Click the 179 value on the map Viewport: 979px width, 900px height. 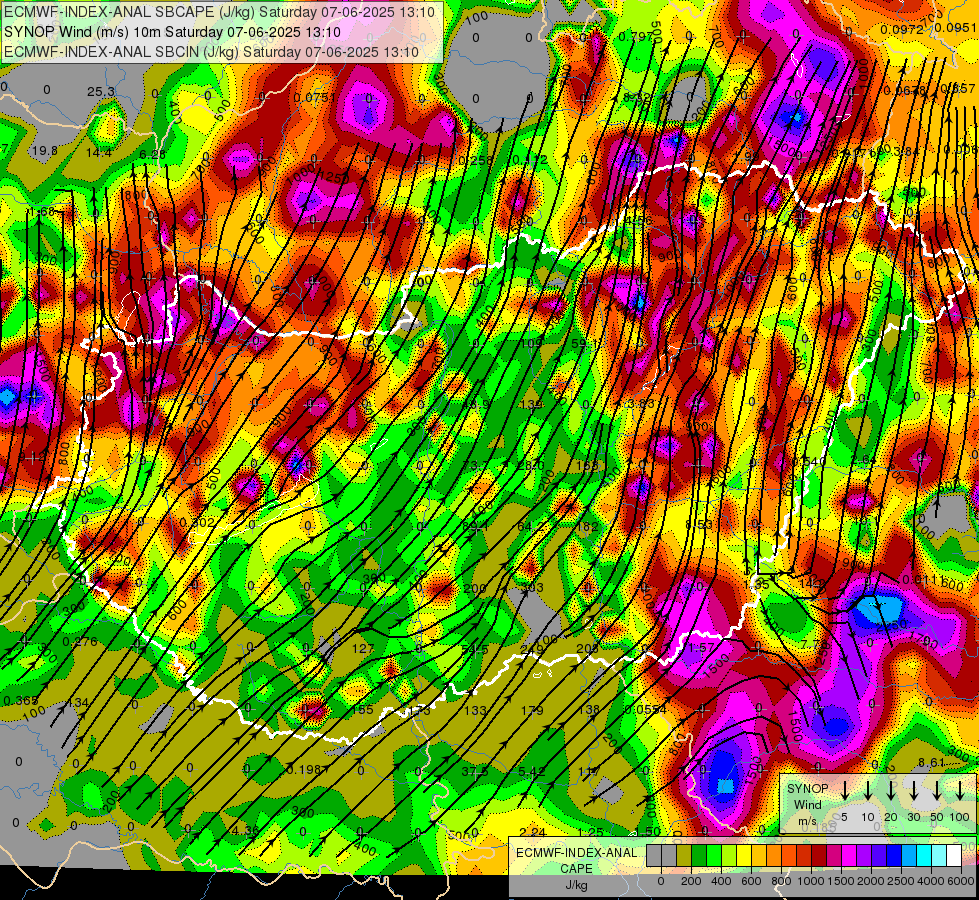pos(532,710)
